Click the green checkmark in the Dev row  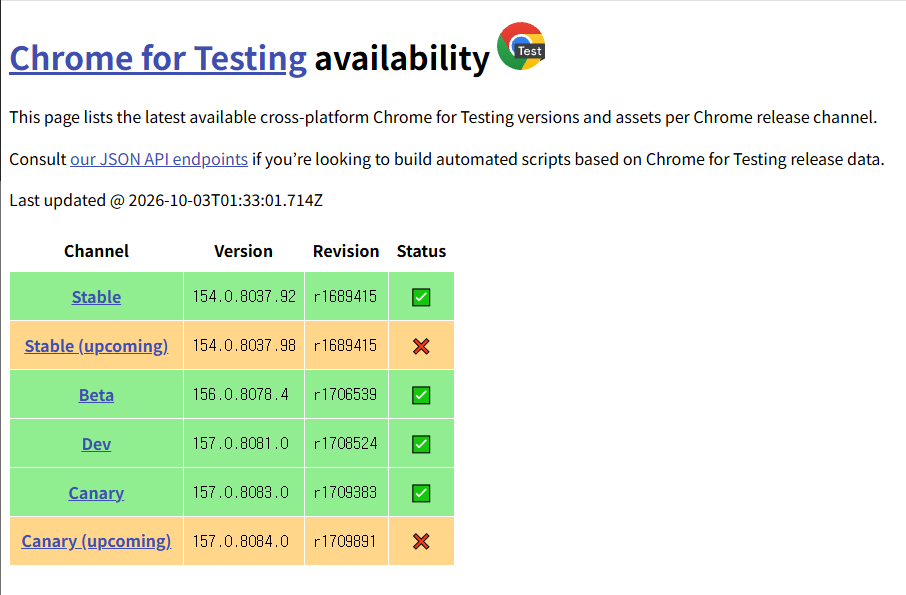coord(421,444)
